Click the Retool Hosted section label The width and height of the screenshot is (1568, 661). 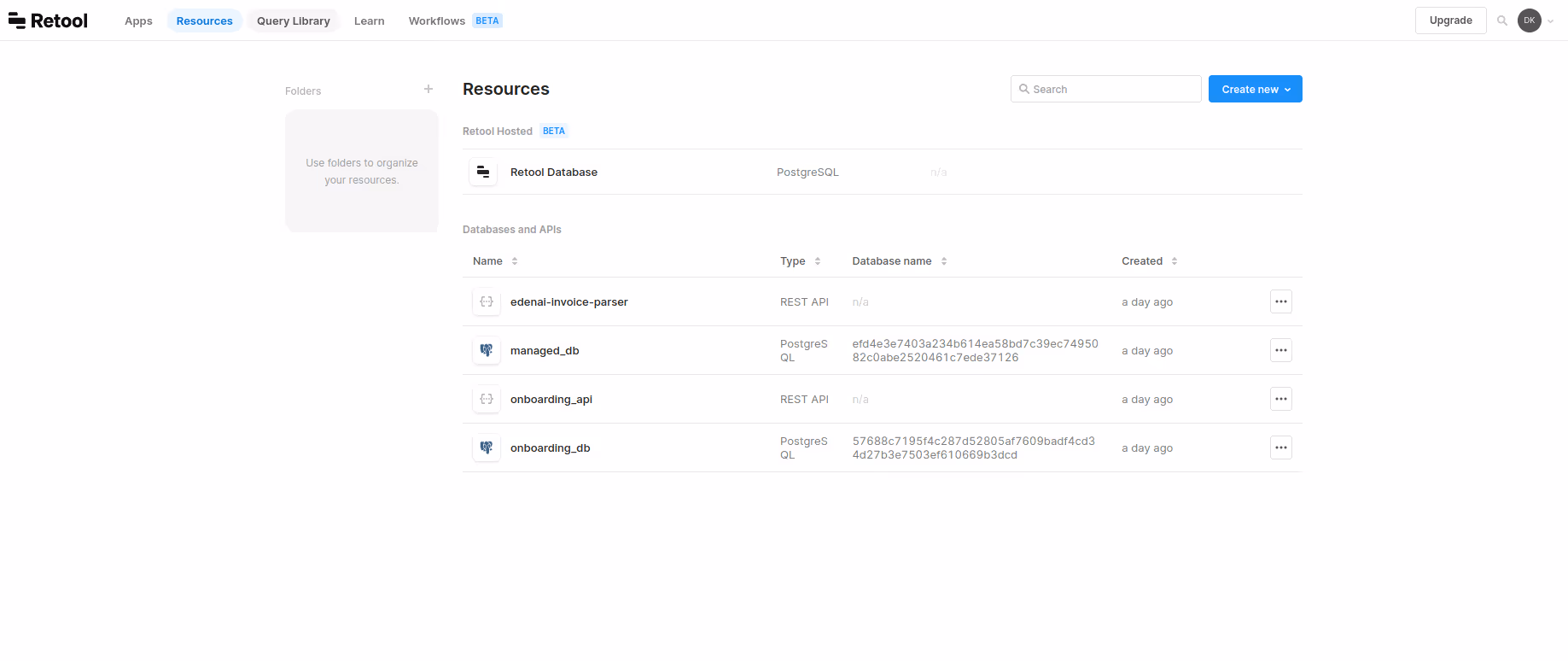tap(498, 131)
